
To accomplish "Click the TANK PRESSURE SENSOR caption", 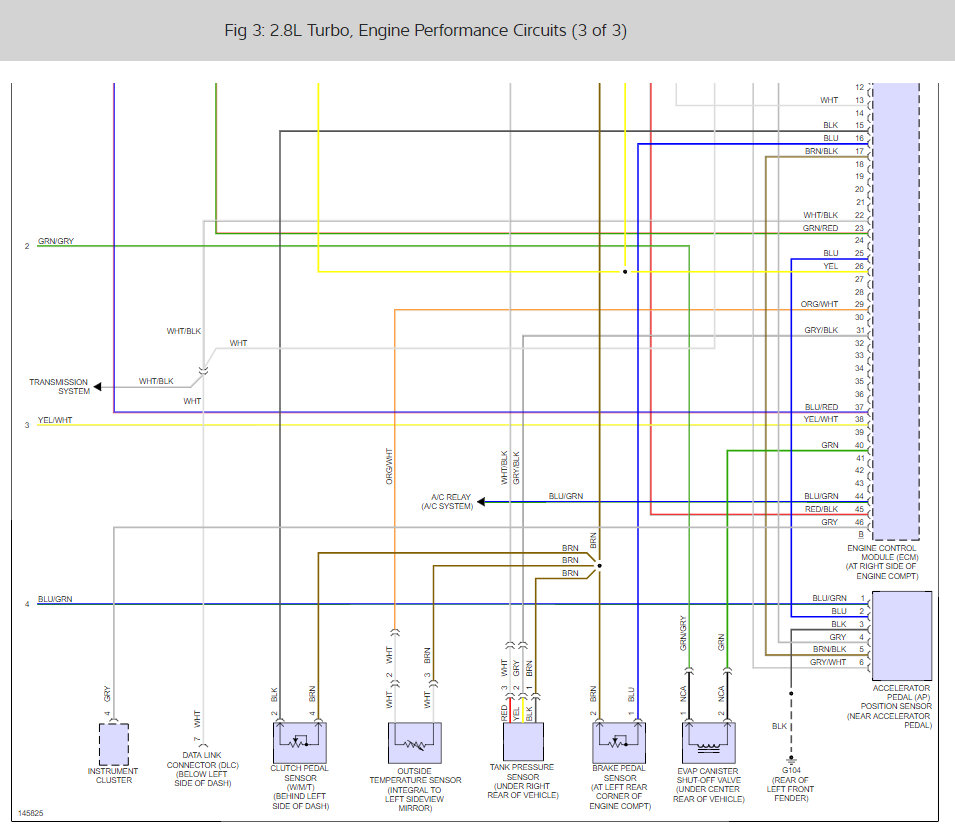I will click(x=523, y=781).
